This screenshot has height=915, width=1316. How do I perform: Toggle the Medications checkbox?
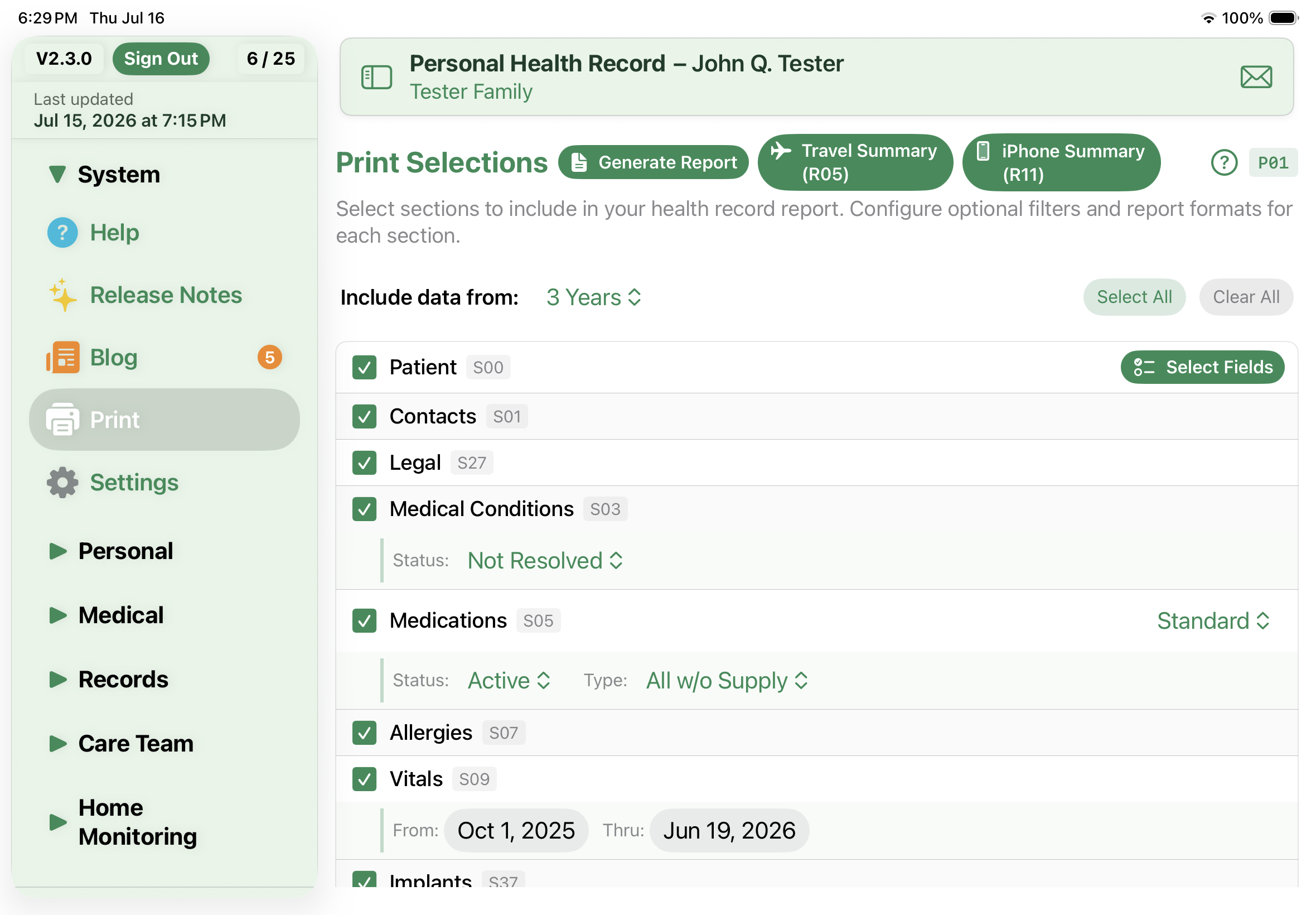364,621
